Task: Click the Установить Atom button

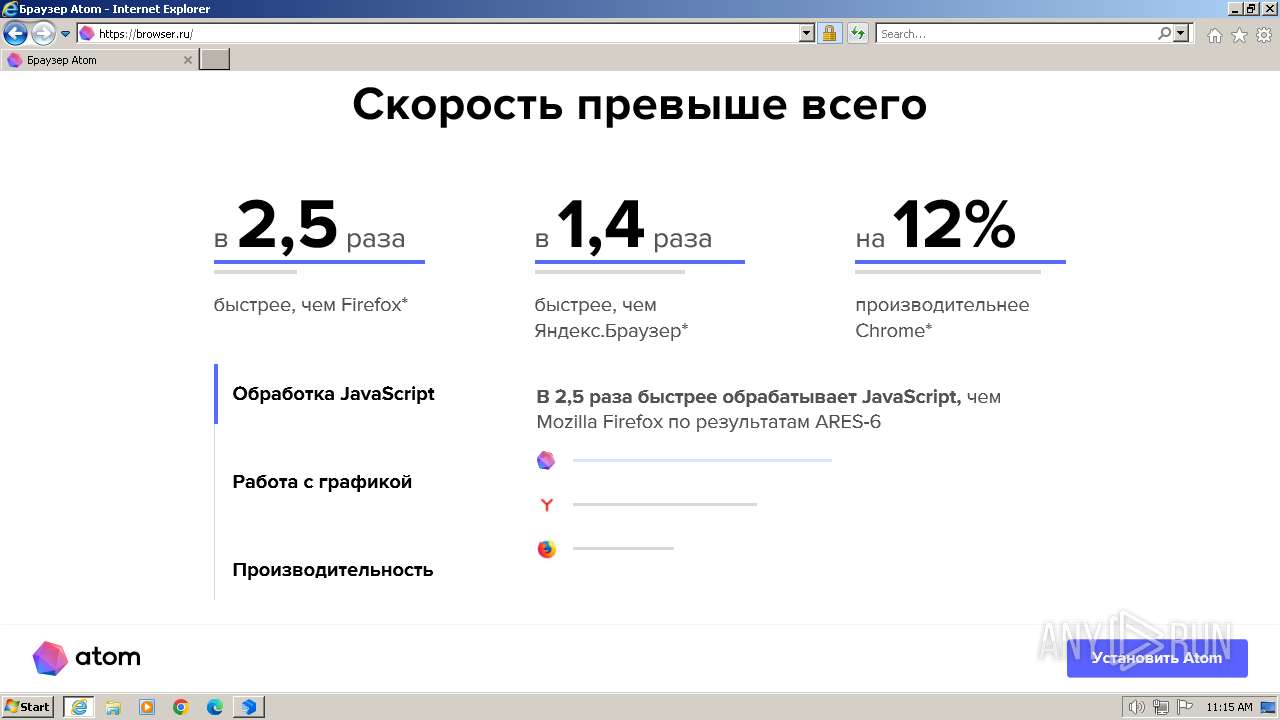Action: click(x=1157, y=658)
